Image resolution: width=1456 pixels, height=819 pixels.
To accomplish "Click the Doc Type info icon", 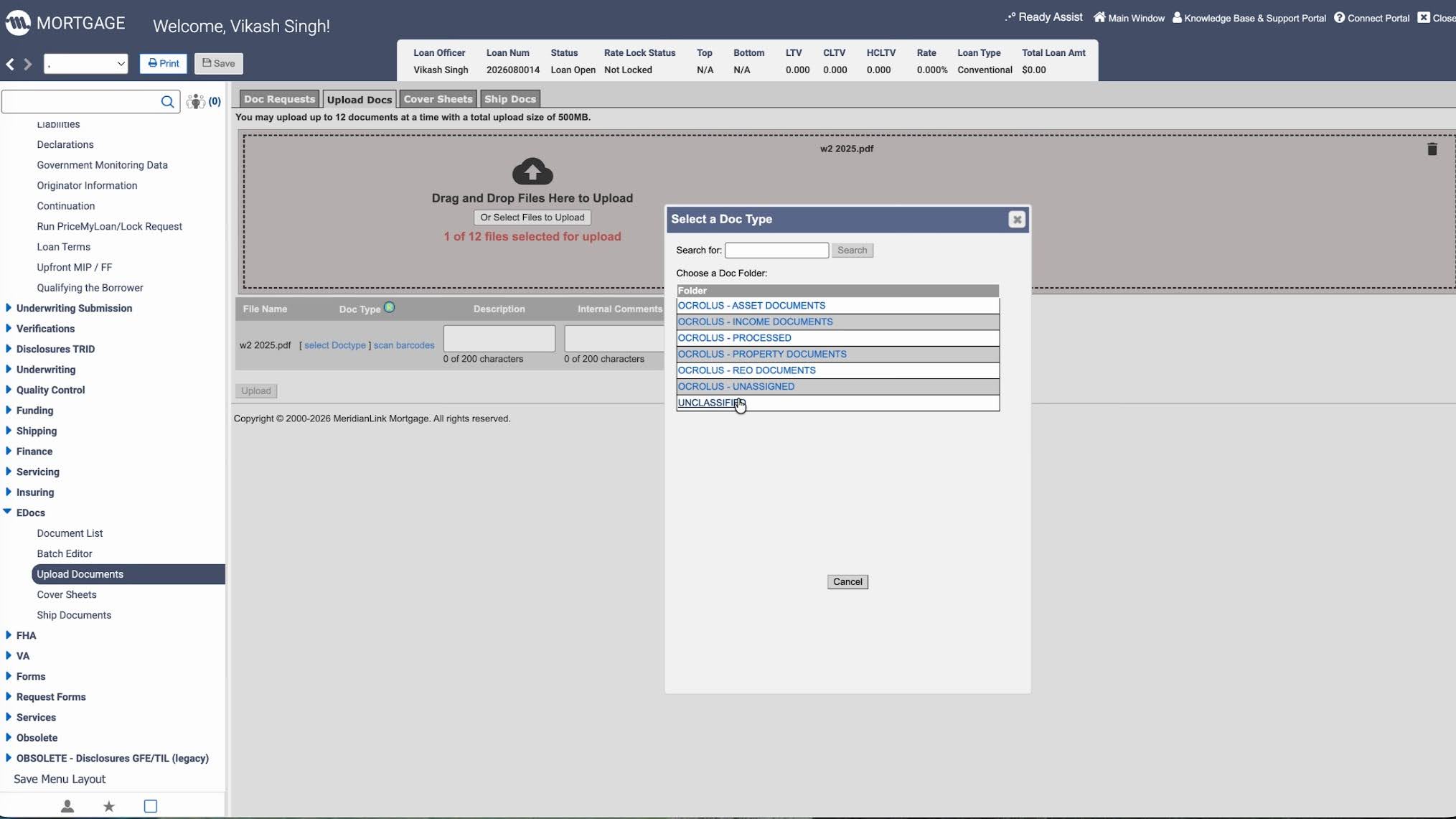I will (x=389, y=307).
